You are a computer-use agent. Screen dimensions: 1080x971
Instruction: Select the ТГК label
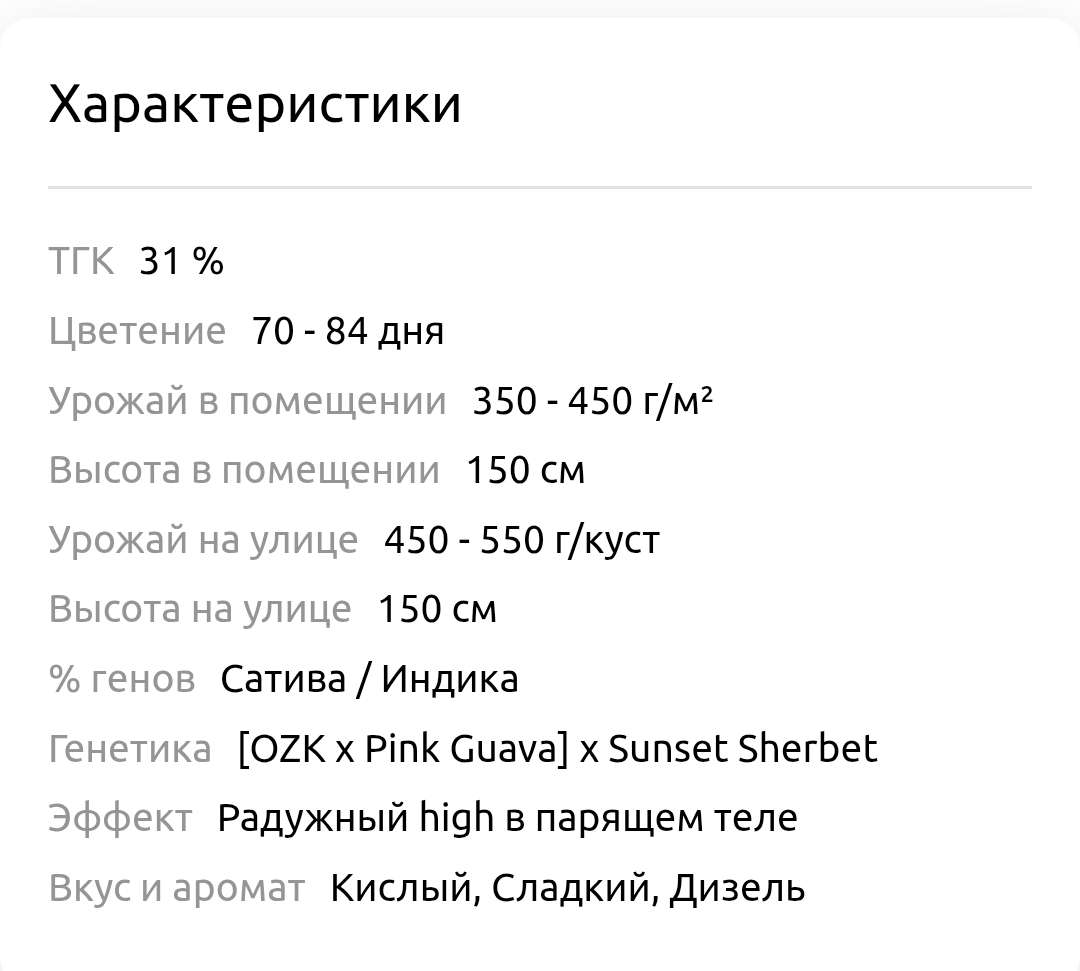click(81, 262)
